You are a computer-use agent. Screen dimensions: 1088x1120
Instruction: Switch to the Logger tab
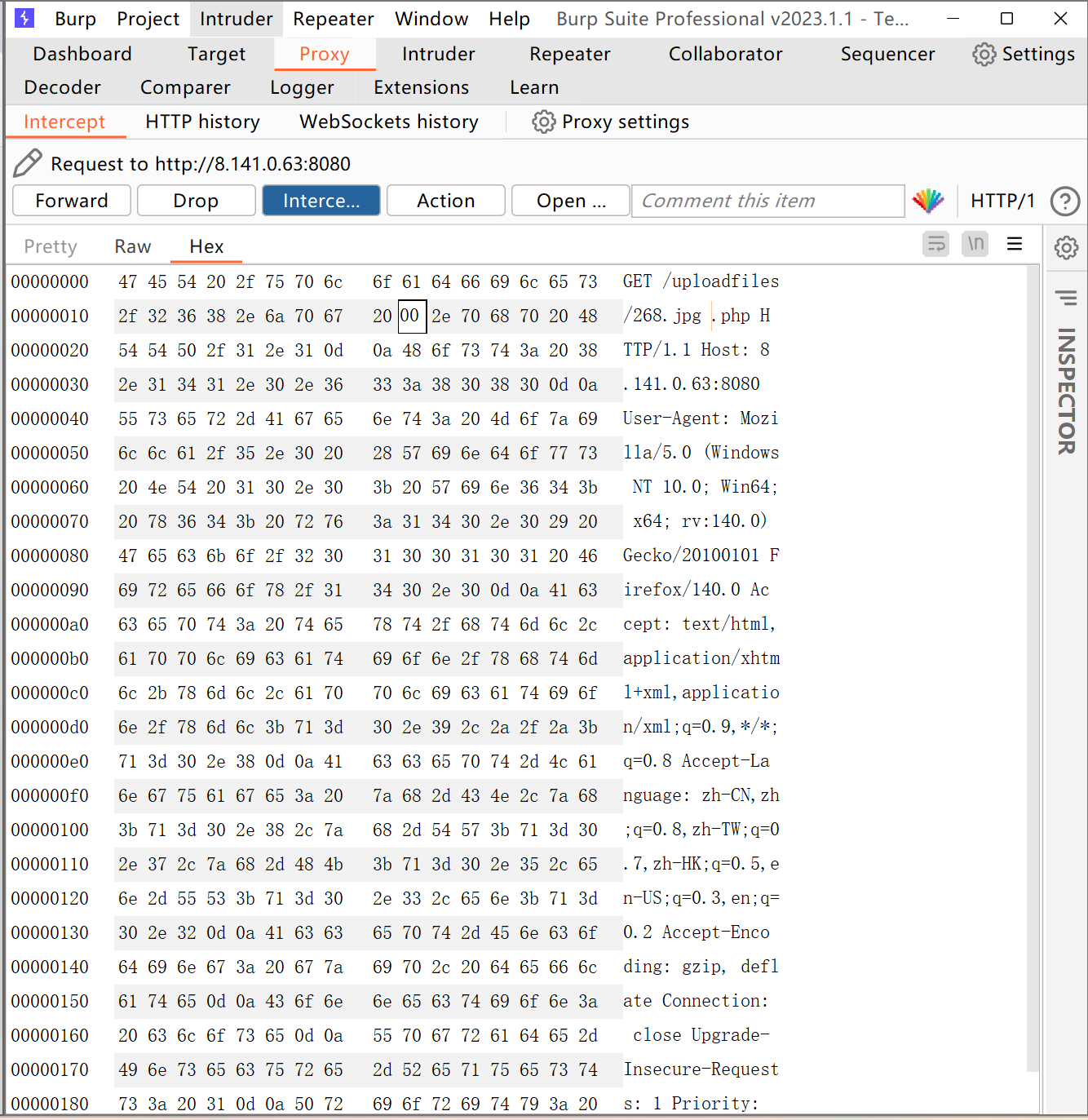pos(303,87)
